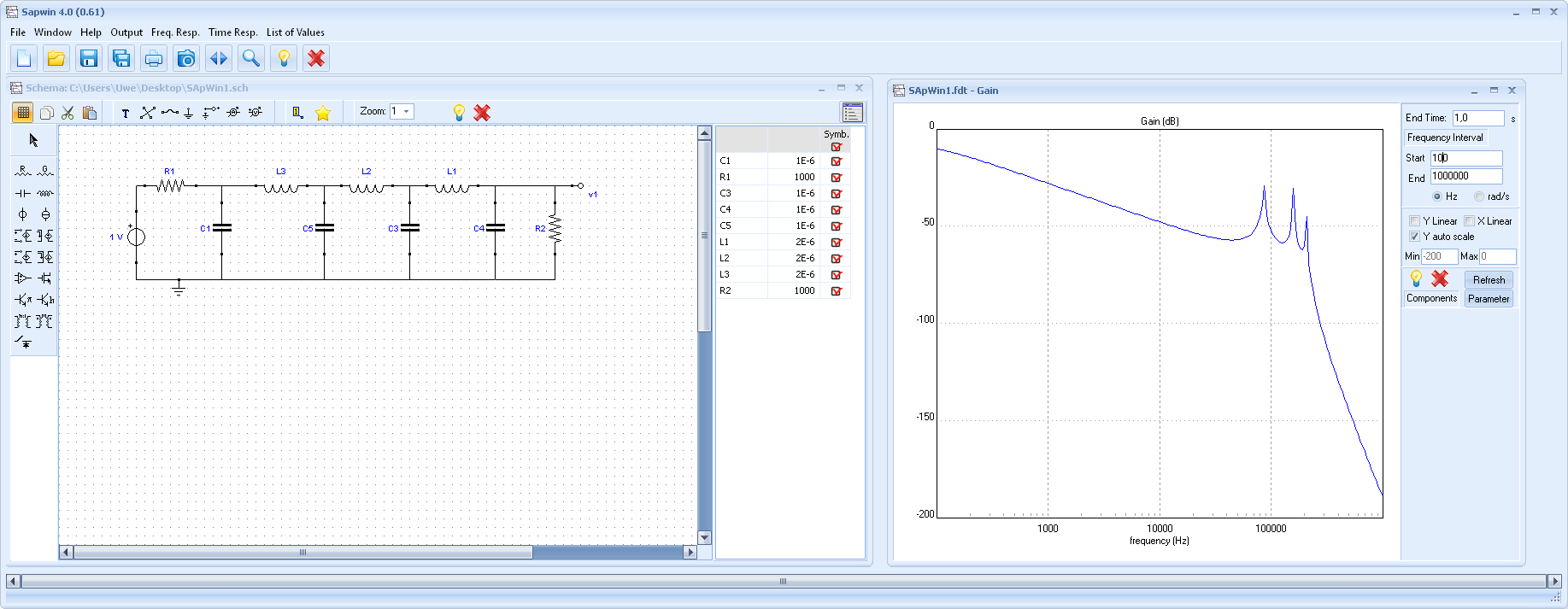The width and height of the screenshot is (1568, 609).
Task: Toggle the grid icon in schema toolbar
Action: pyautogui.click(x=23, y=112)
